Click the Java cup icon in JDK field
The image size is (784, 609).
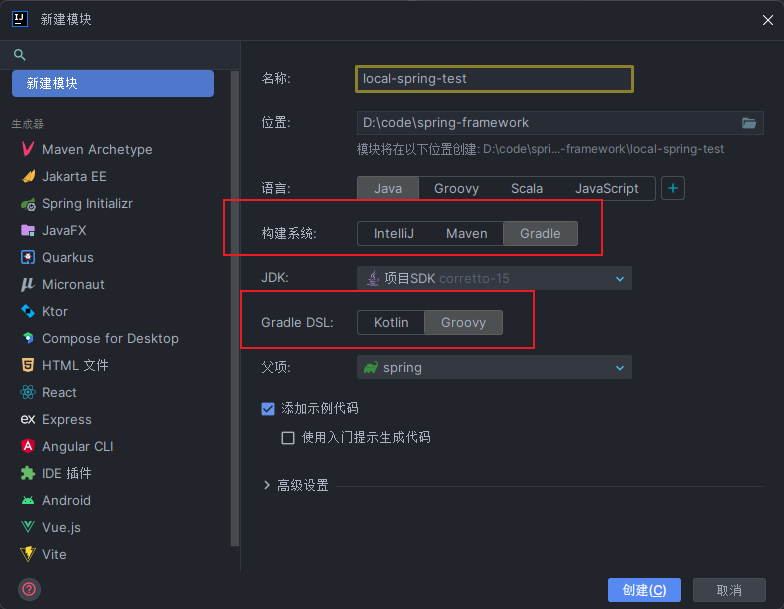pos(373,278)
